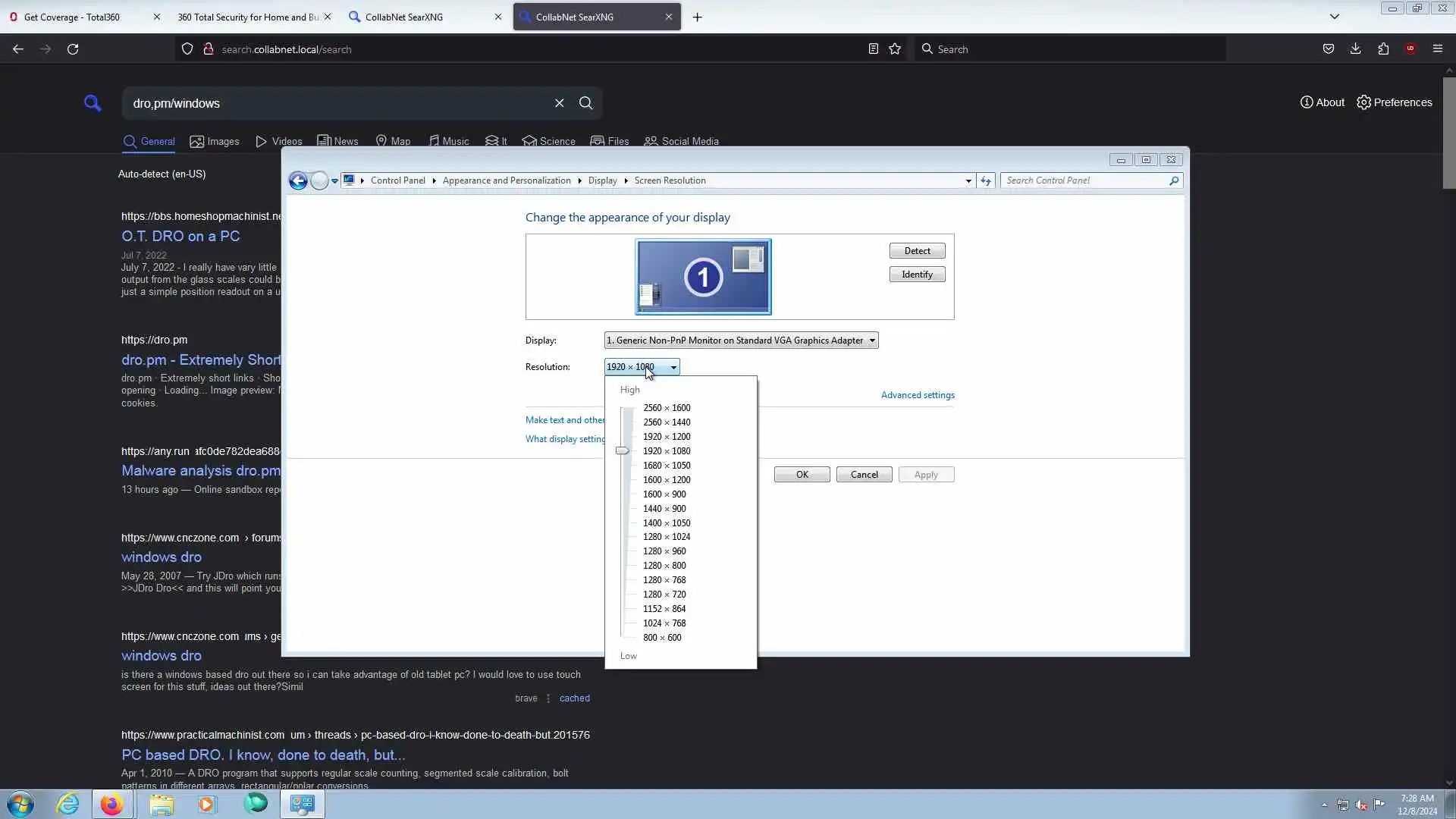Open Firefox hamburger application menu
Viewport: 1456px width, 819px height.
click(x=1437, y=49)
